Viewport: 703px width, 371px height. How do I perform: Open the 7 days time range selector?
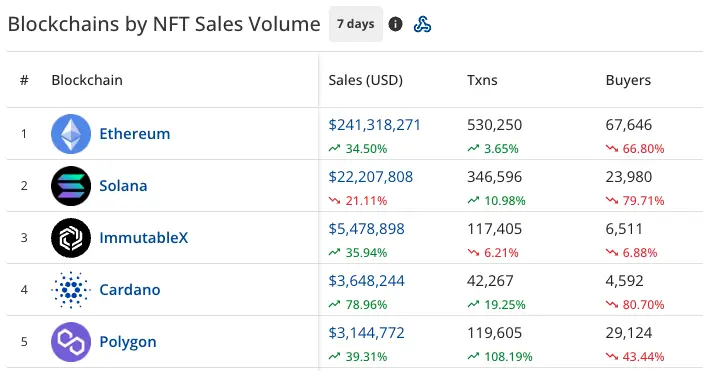click(356, 24)
